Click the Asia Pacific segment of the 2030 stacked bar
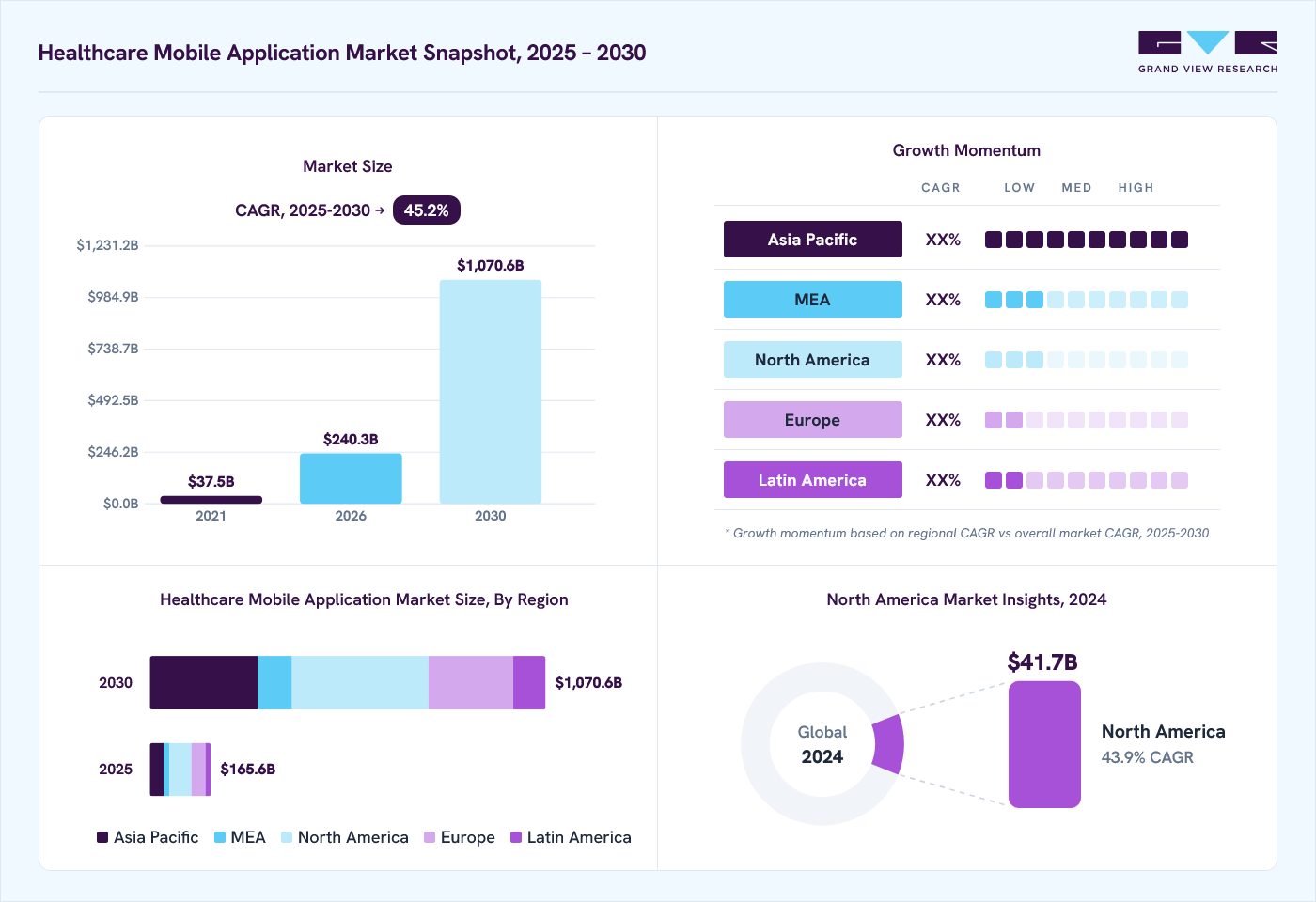Image resolution: width=1316 pixels, height=902 pixels. [204, 683]
